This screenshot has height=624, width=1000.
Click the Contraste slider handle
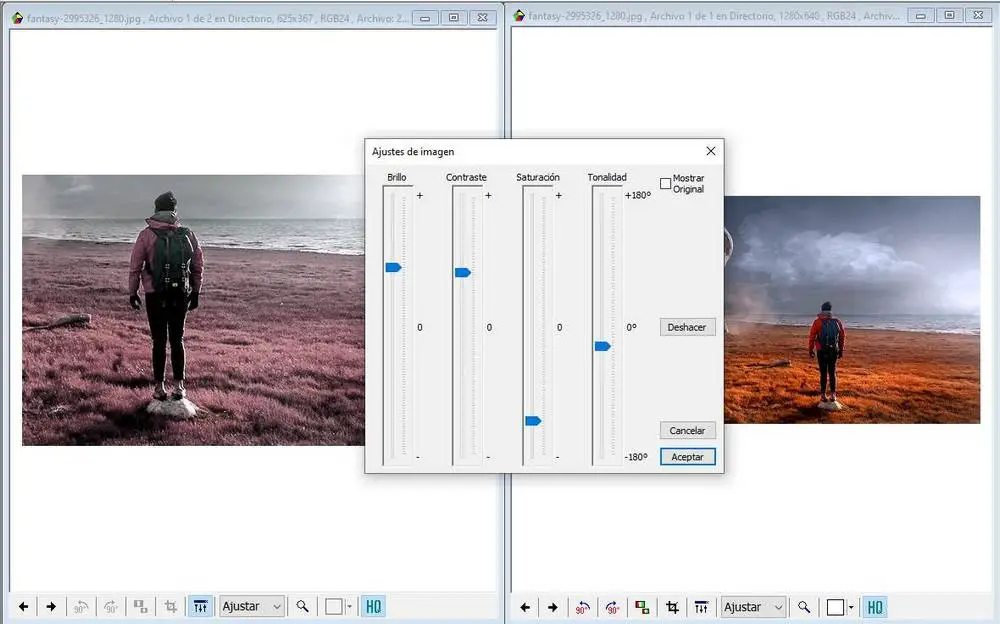pyautogui.click(x=463, y=272)
